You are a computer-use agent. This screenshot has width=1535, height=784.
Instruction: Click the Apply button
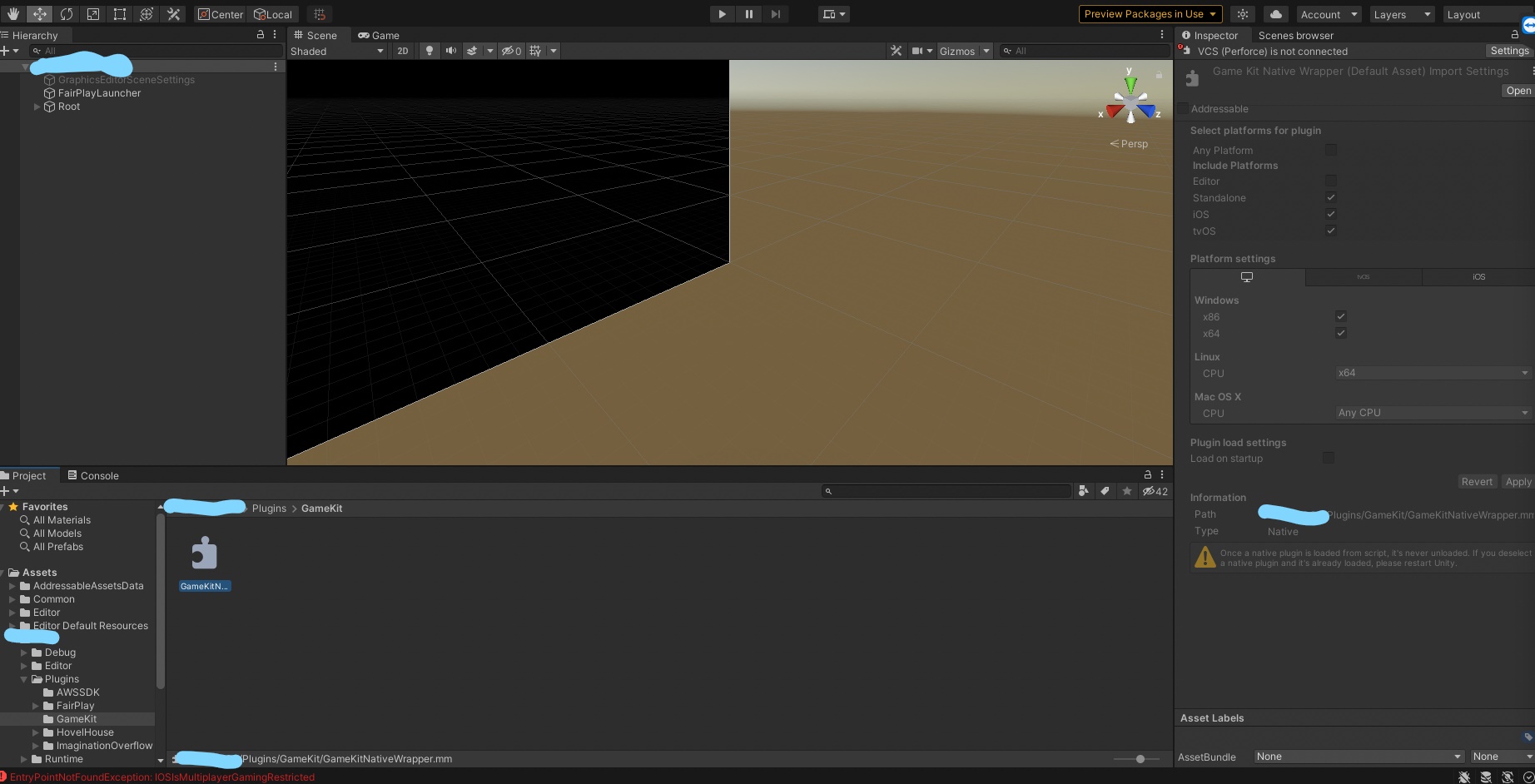[1518, 482]
